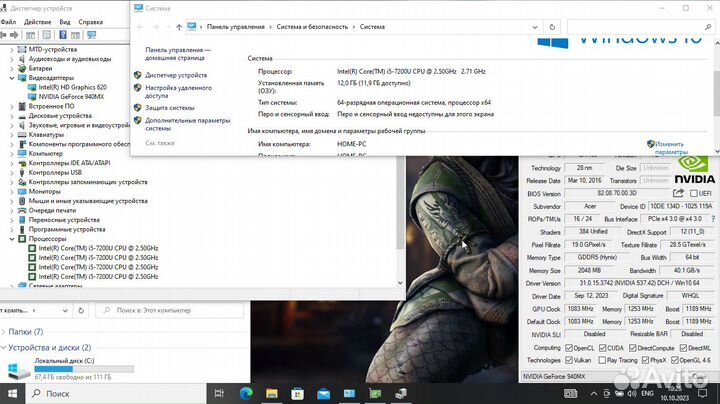720x404 pixels.
Task: Click the Bus Interface question mark in GPU-Z
Action: pos(713,219)
